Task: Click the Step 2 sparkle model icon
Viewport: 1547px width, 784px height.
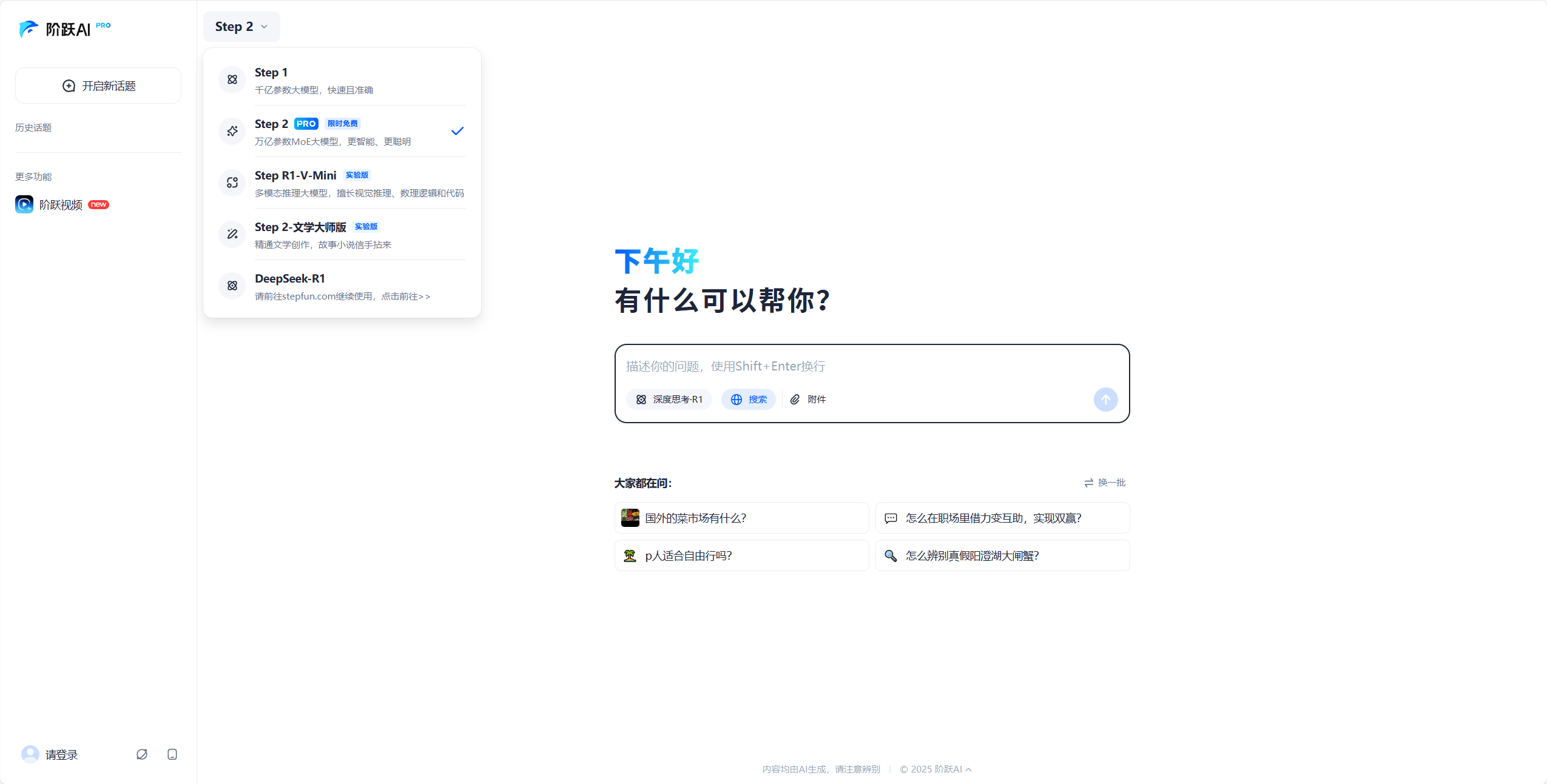Action: [x=232, y=131]
